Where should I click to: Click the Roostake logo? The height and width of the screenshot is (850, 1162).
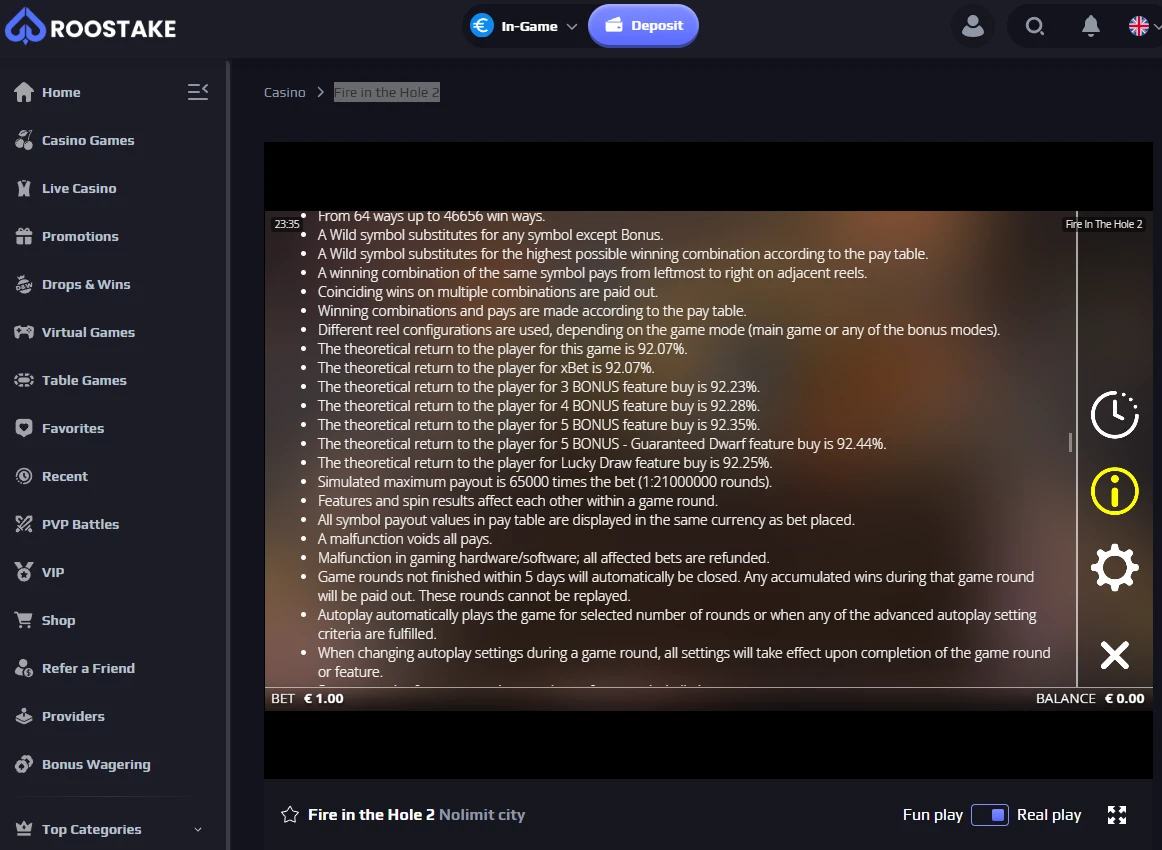tap(90, 27)
